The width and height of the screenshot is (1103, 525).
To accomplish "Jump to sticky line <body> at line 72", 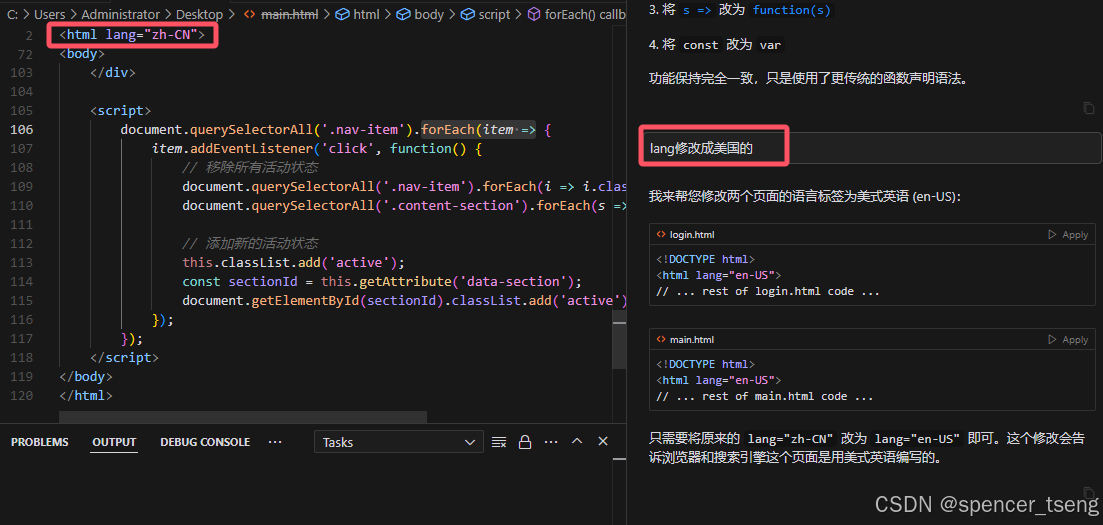I will (82, 53).
